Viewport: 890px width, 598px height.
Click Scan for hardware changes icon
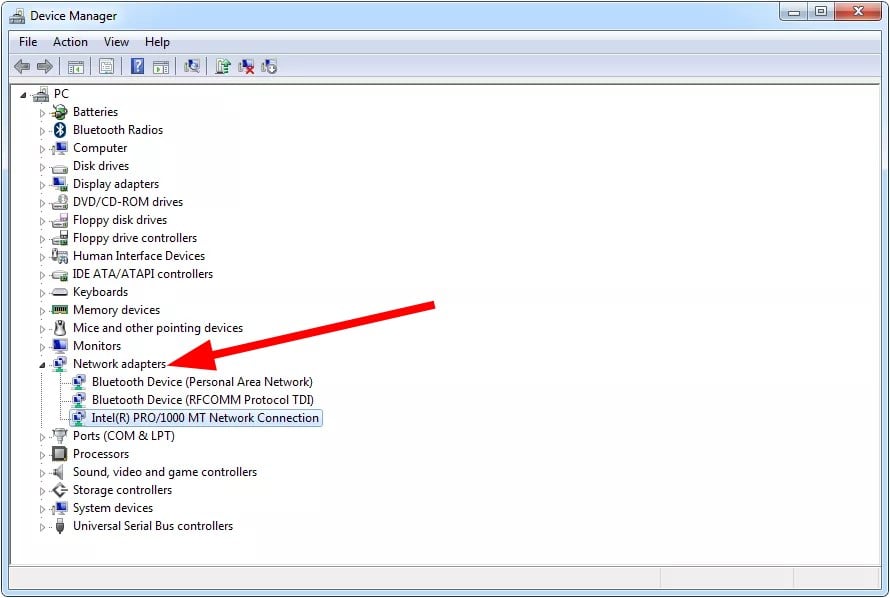point(192,67)
